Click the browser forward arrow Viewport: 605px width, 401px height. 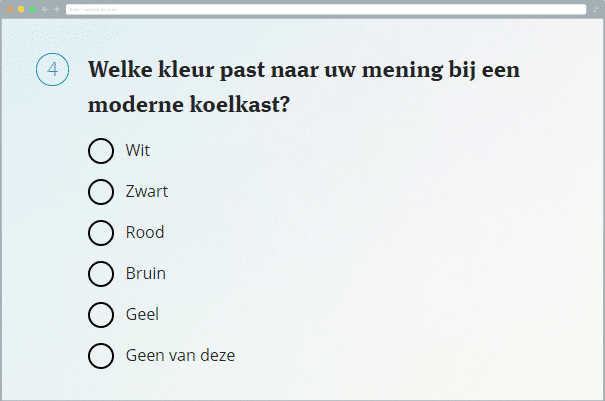[56, 9]
